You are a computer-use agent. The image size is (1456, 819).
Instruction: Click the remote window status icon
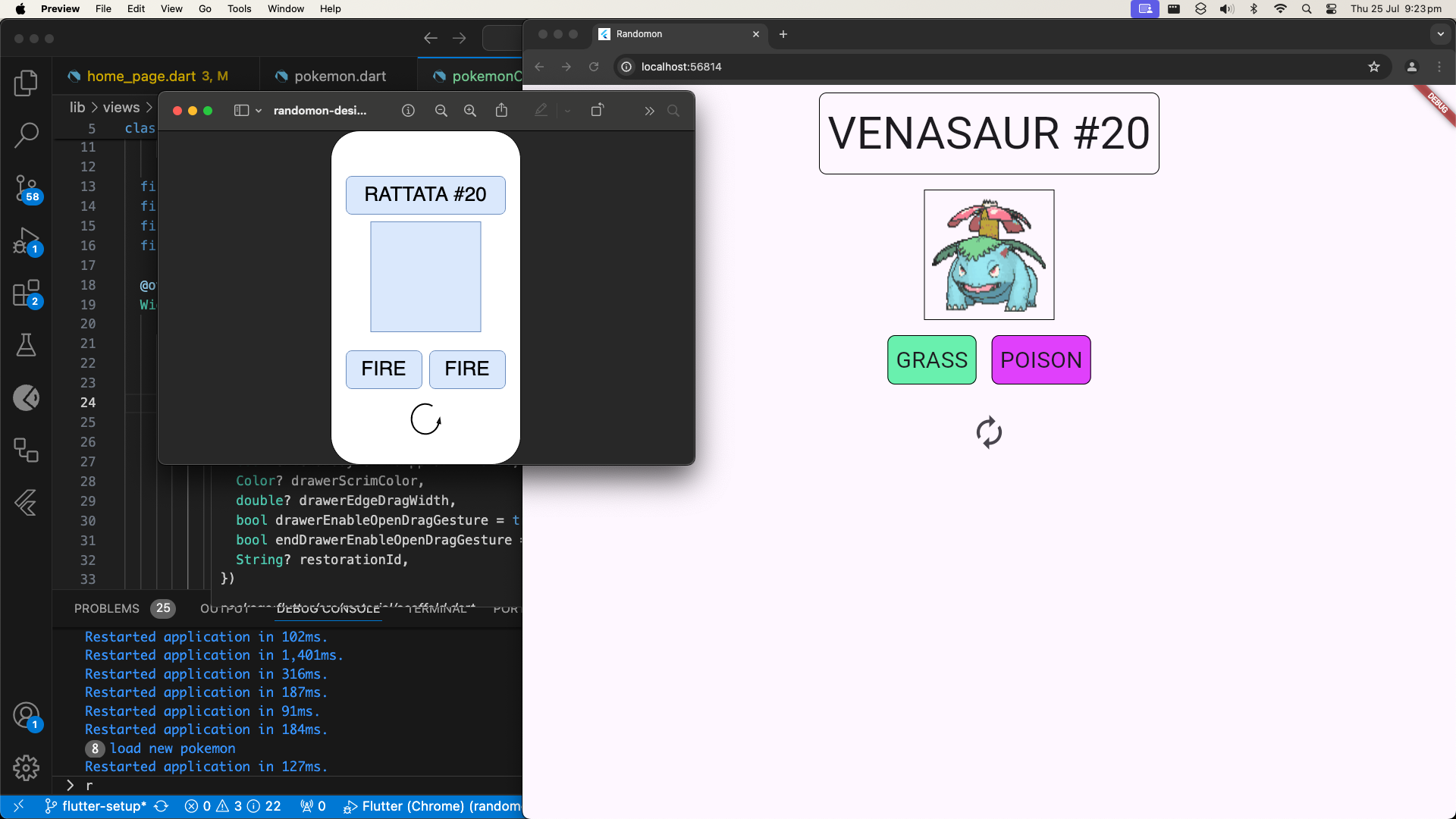[19, 806]
